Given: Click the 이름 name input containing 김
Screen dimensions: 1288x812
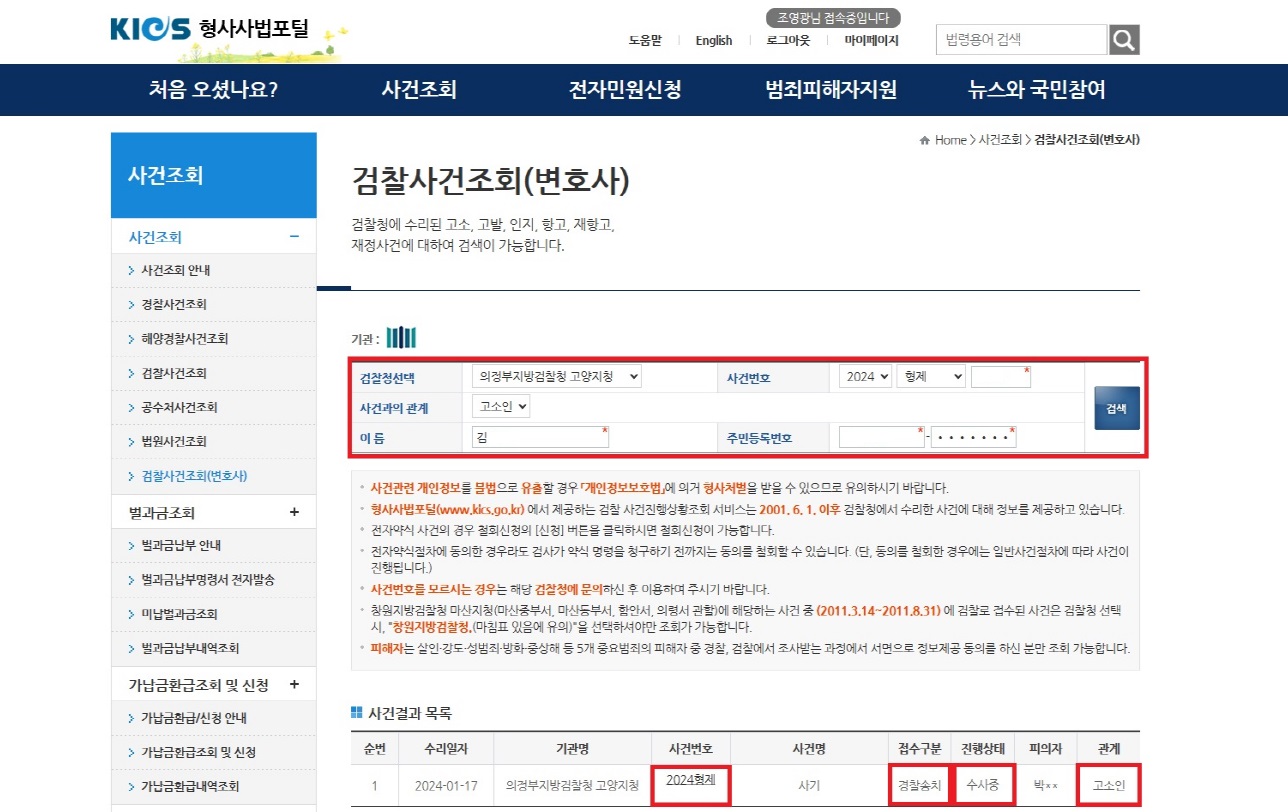Looking at the screenshot, I should pos(540,437).
